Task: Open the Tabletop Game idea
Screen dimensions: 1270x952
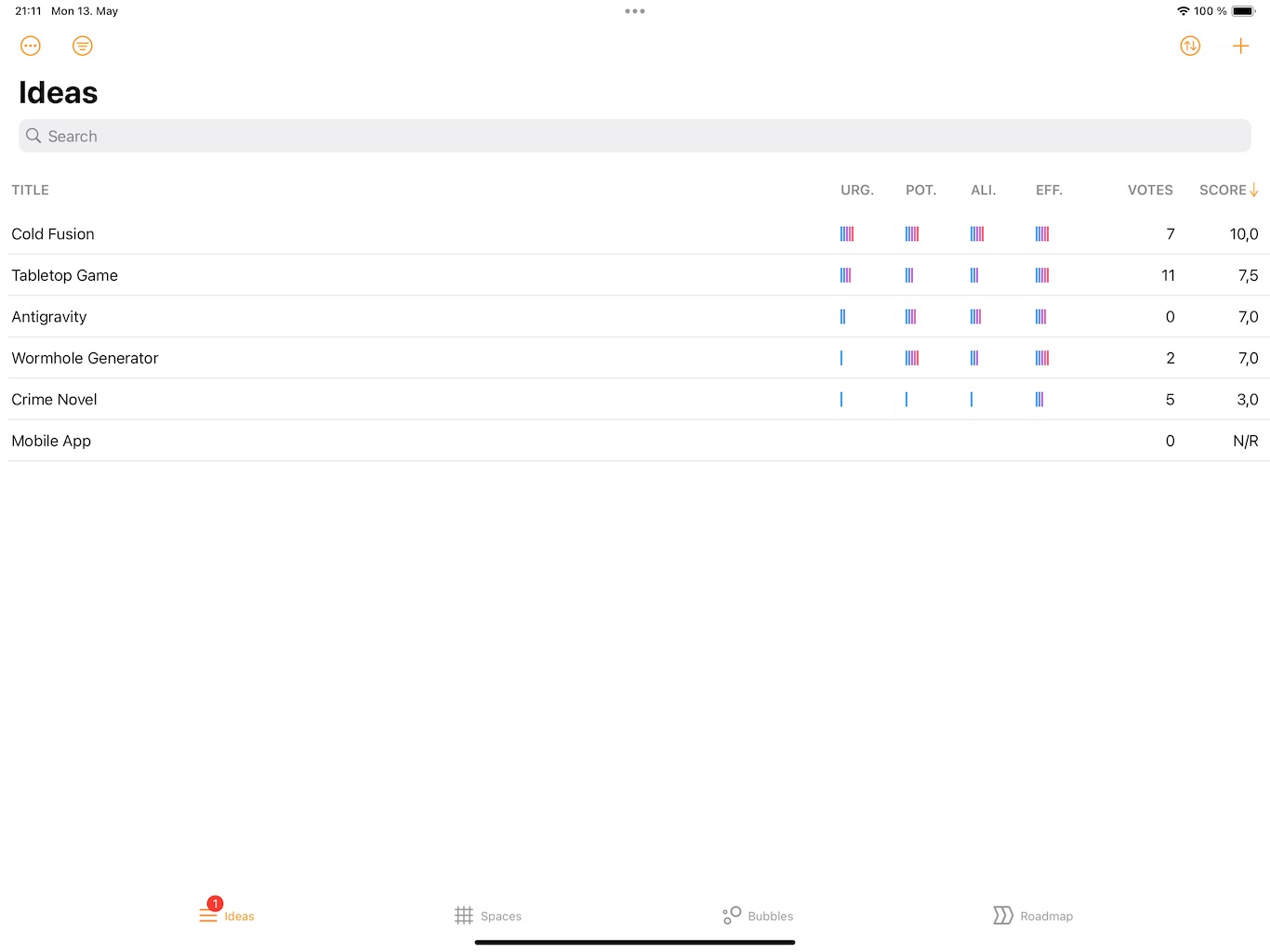Action: [65, 275]
